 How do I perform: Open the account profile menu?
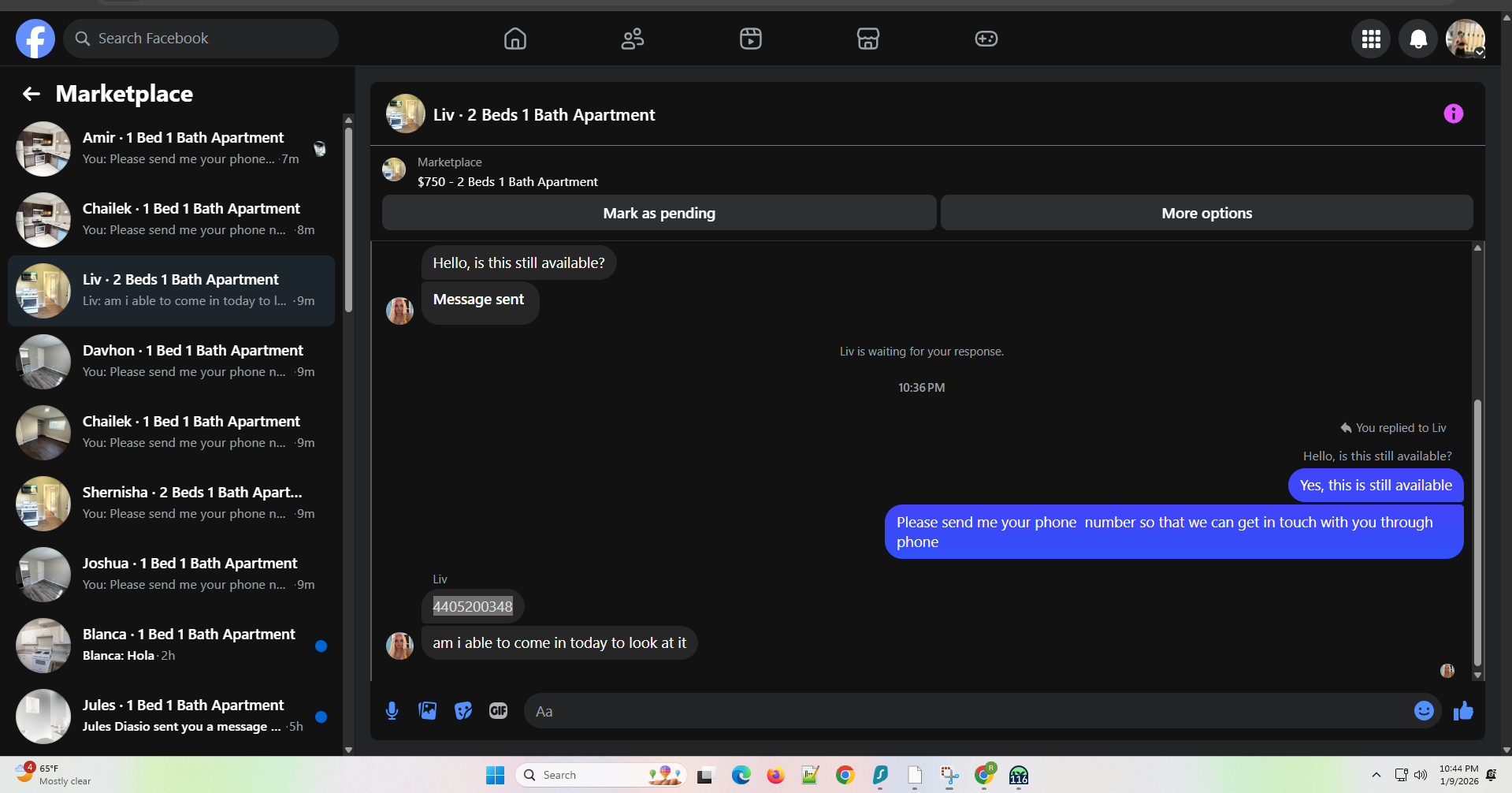1466,39
